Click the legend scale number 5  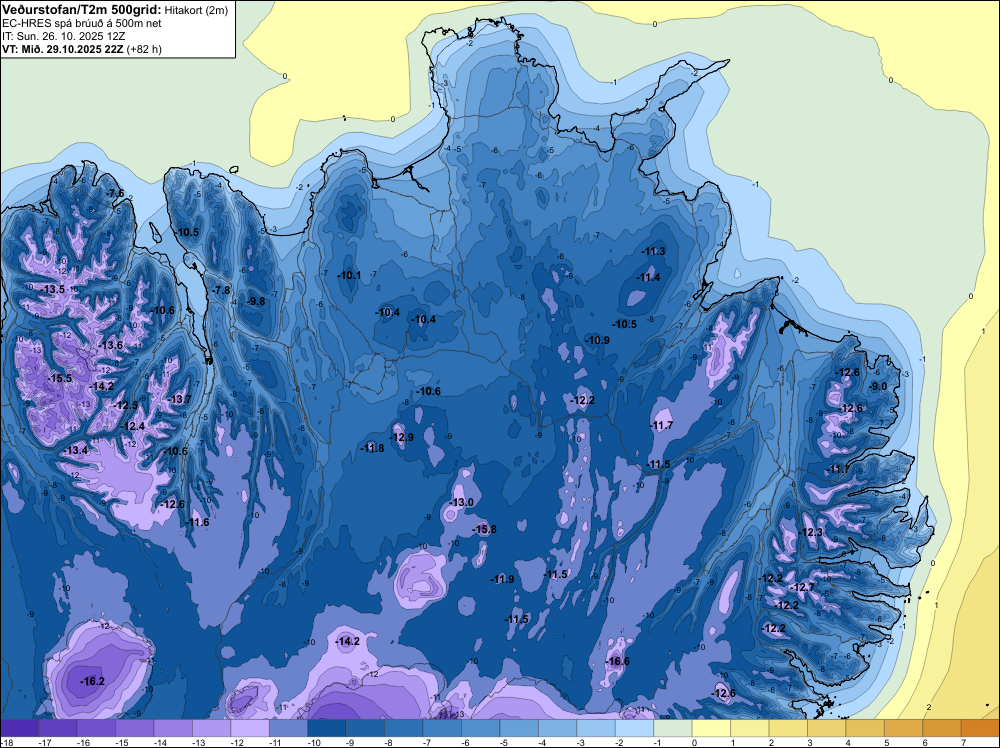pyautogui.click(x=886, y=742)
